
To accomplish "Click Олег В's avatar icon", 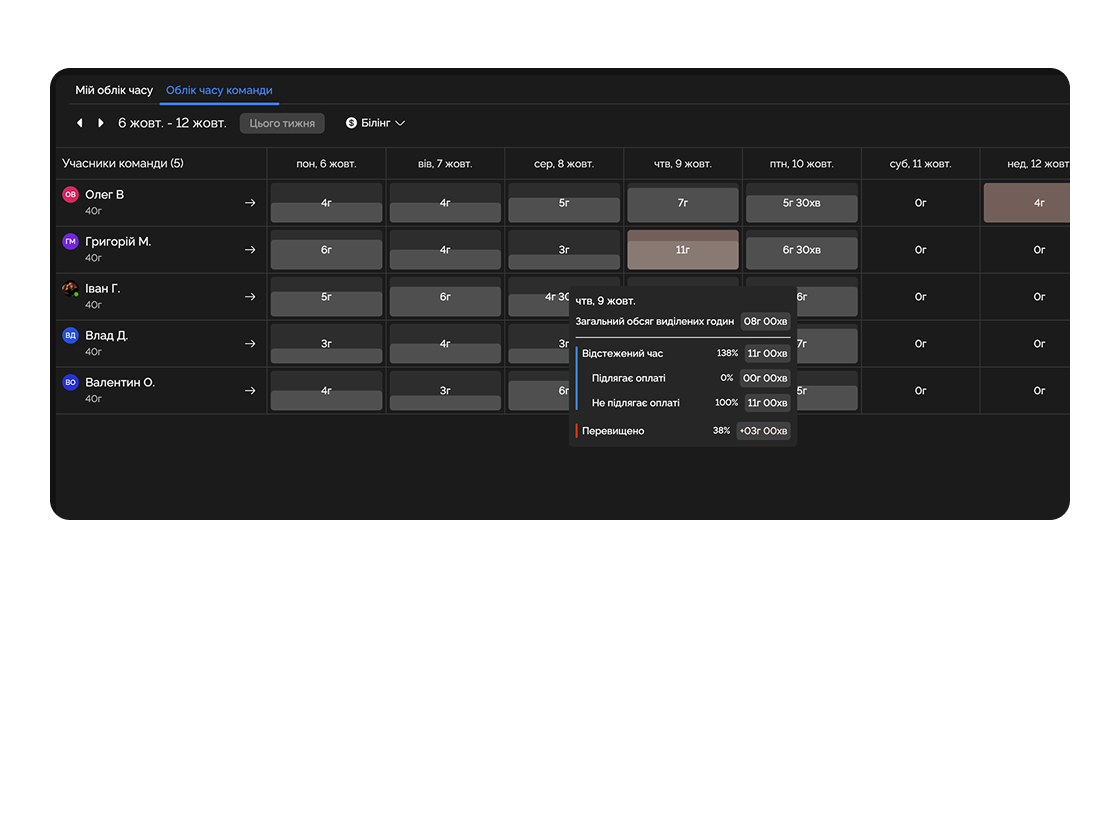I will tap(70, 195).
